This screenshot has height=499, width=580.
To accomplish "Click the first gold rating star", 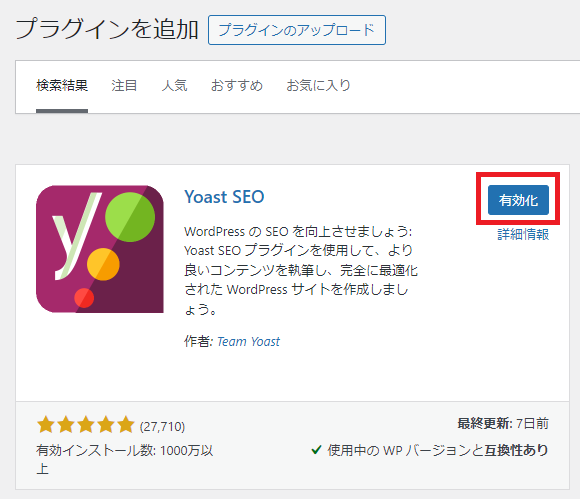I will click(46, 425).
